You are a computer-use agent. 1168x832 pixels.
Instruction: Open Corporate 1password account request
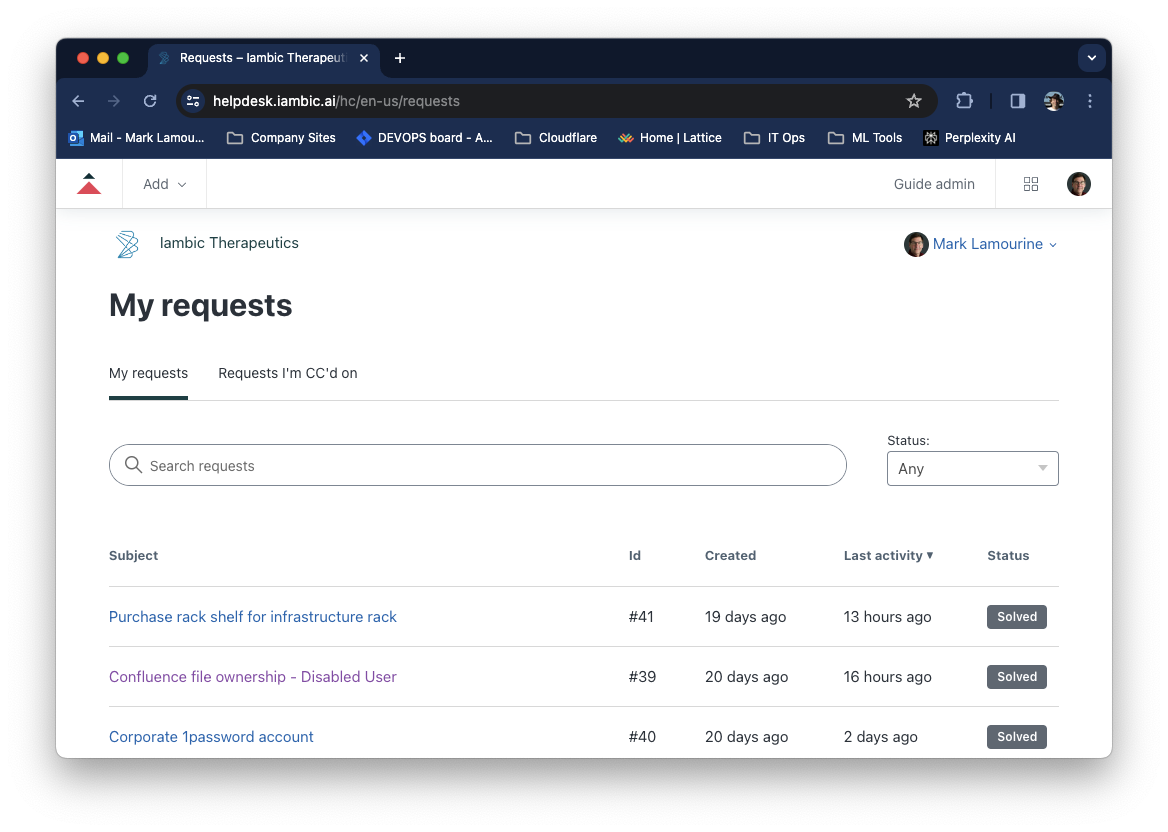[211, 737]
